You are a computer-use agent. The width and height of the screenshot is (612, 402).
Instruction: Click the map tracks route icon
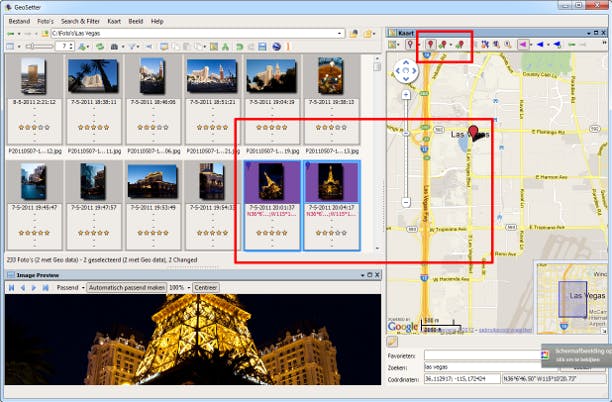485,45
